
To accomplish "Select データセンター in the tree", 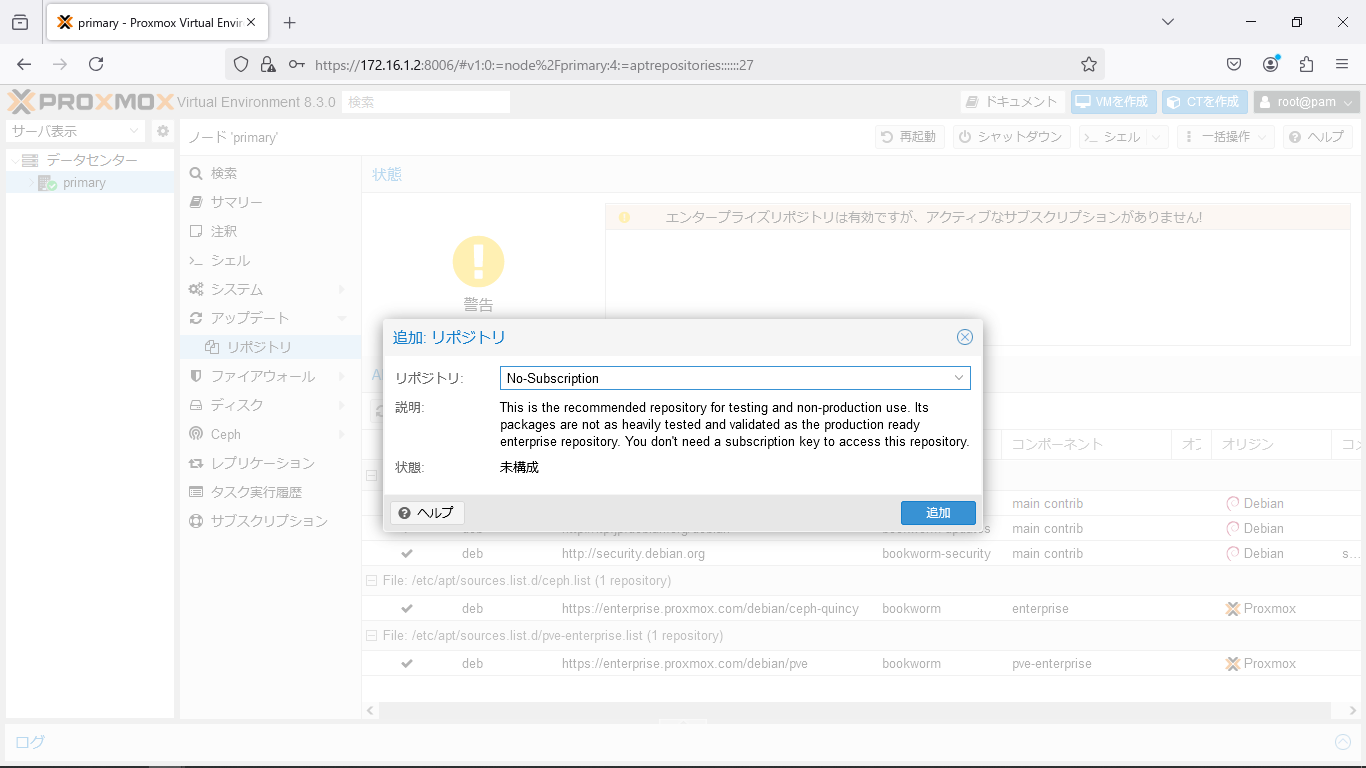I will (x=91, y=160).
